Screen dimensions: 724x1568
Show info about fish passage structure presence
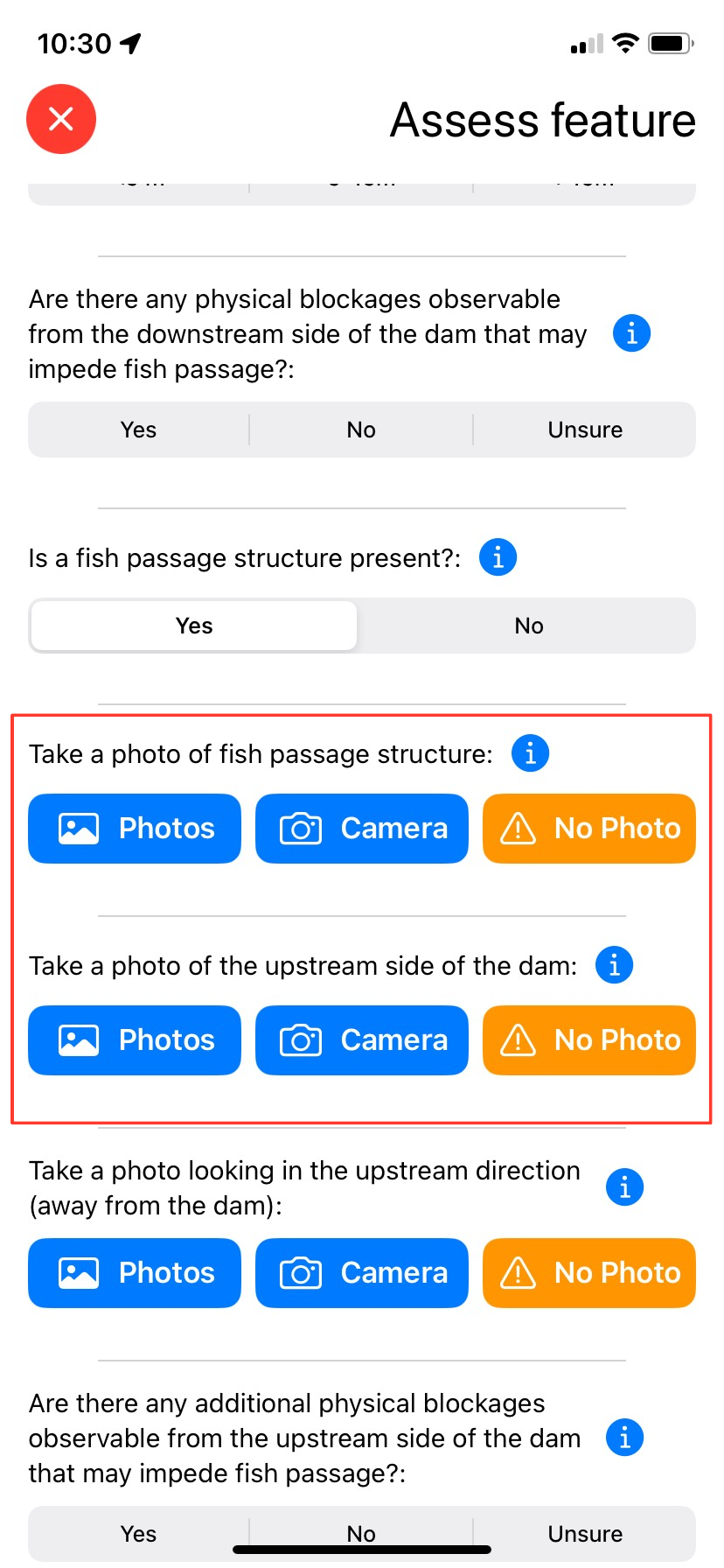[x=498, y=557]
